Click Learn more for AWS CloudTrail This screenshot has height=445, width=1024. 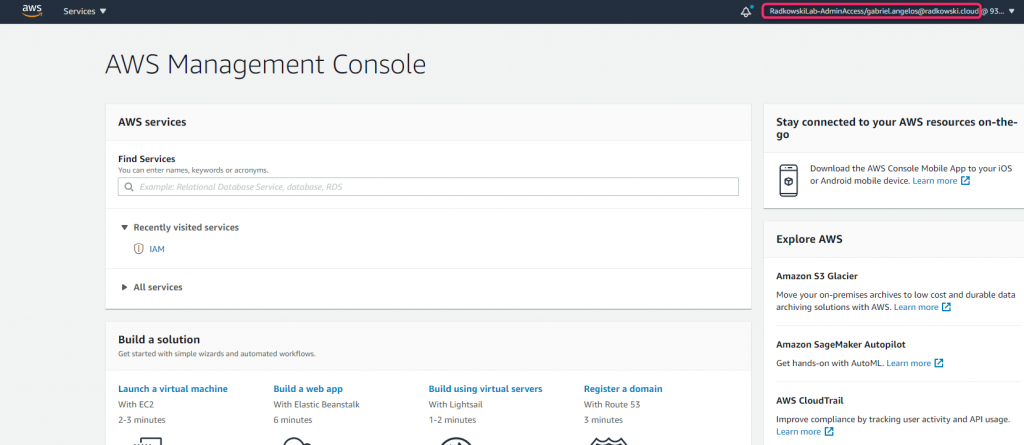point(798,432)
